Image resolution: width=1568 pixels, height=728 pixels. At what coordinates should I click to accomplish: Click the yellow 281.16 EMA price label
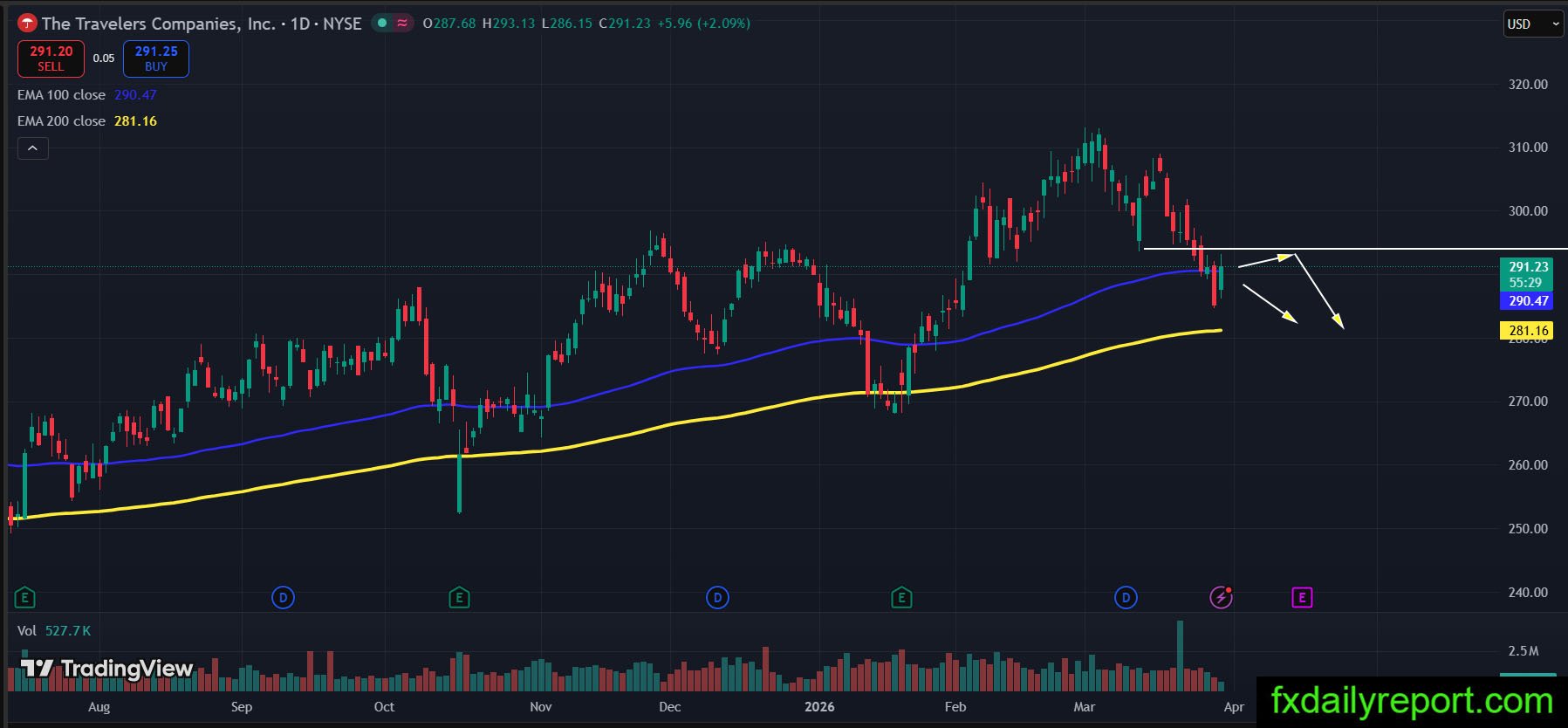tap(1528, 331)
